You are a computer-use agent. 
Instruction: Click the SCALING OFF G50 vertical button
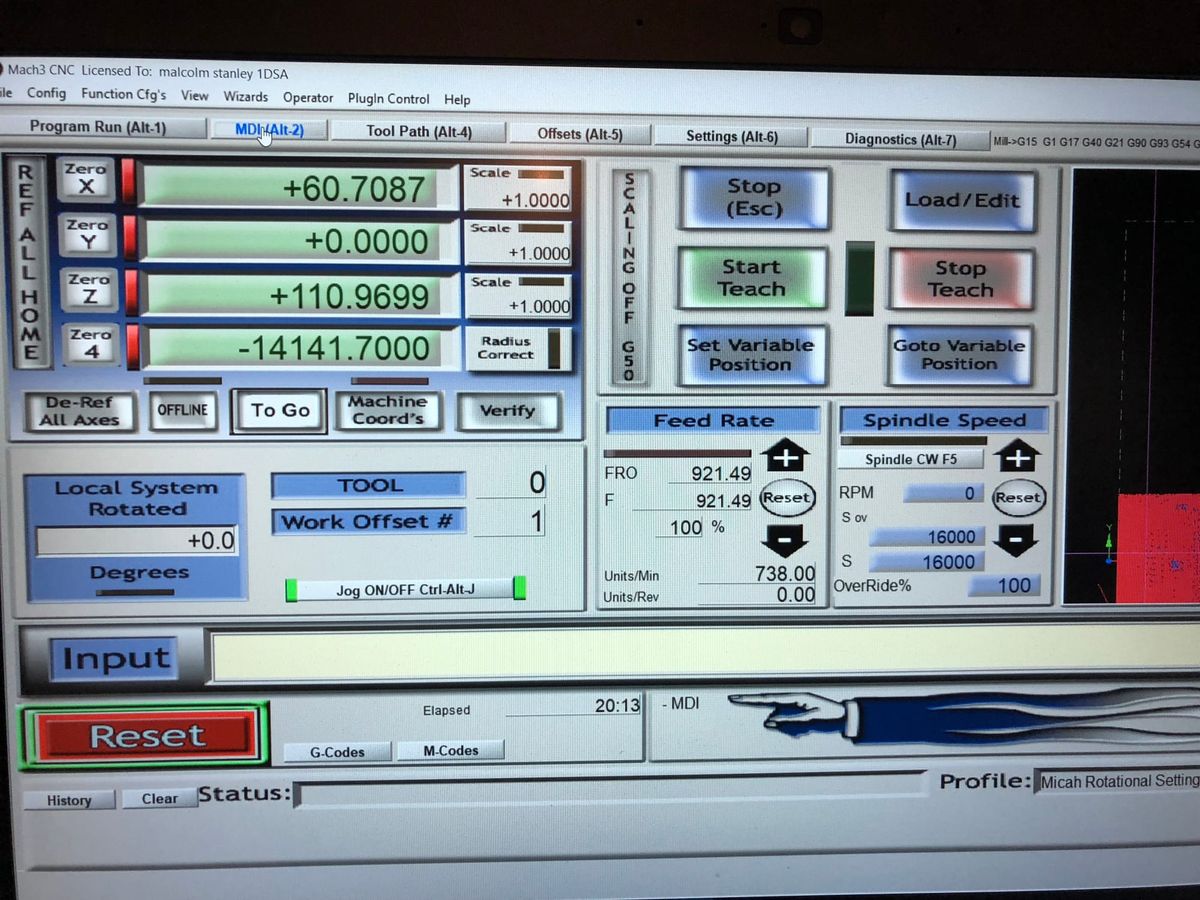(x=629, y=277)
